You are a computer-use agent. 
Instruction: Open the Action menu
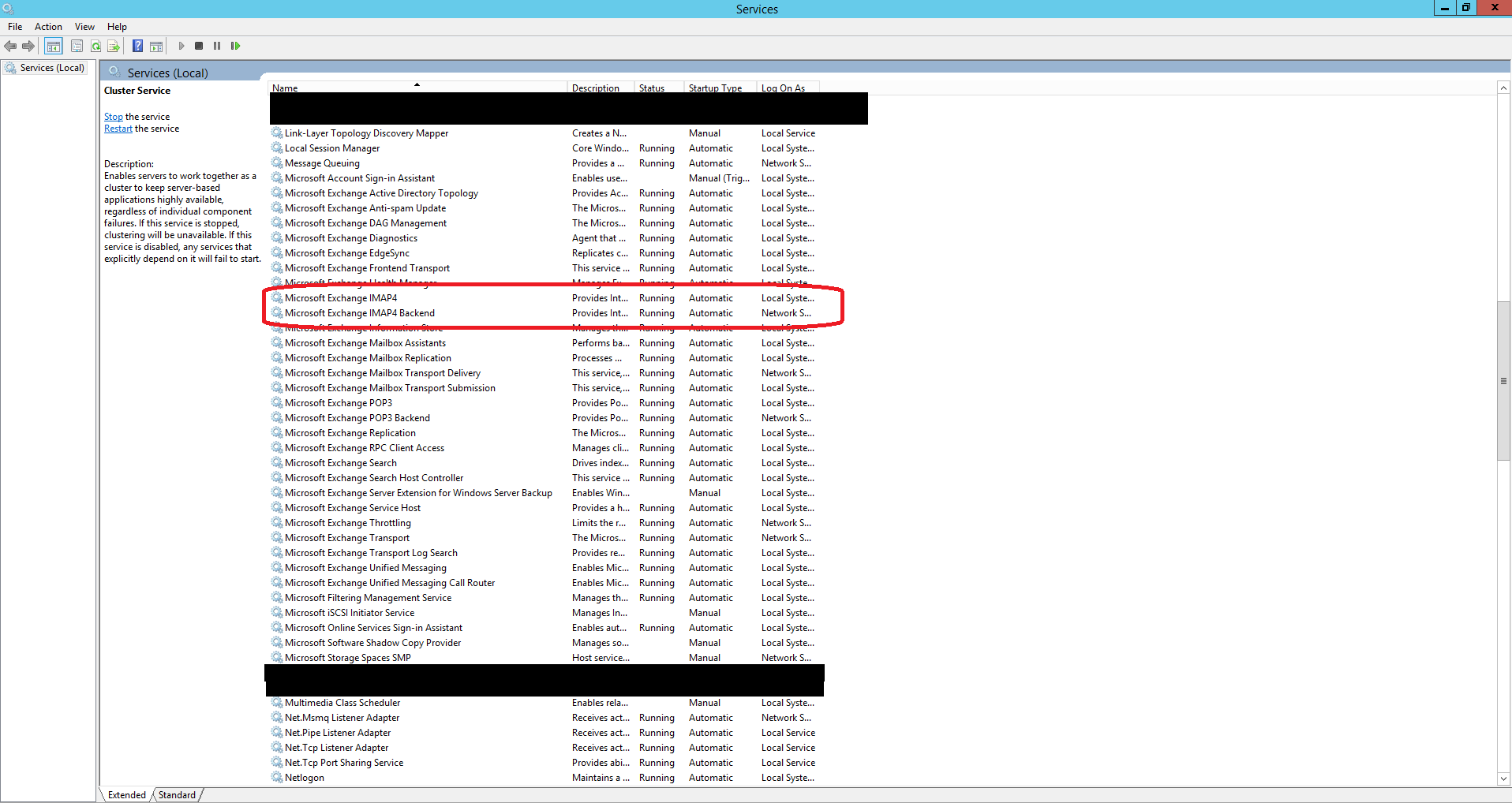(48, 27)
